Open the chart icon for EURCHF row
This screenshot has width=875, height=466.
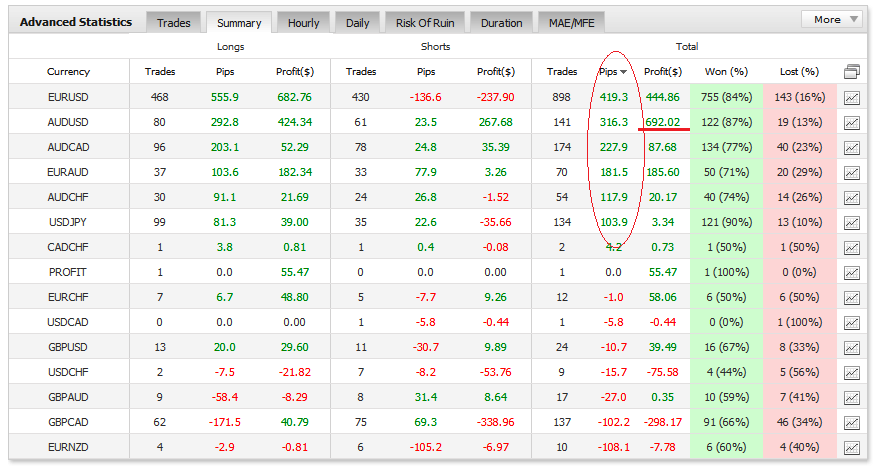pos(852,298)
